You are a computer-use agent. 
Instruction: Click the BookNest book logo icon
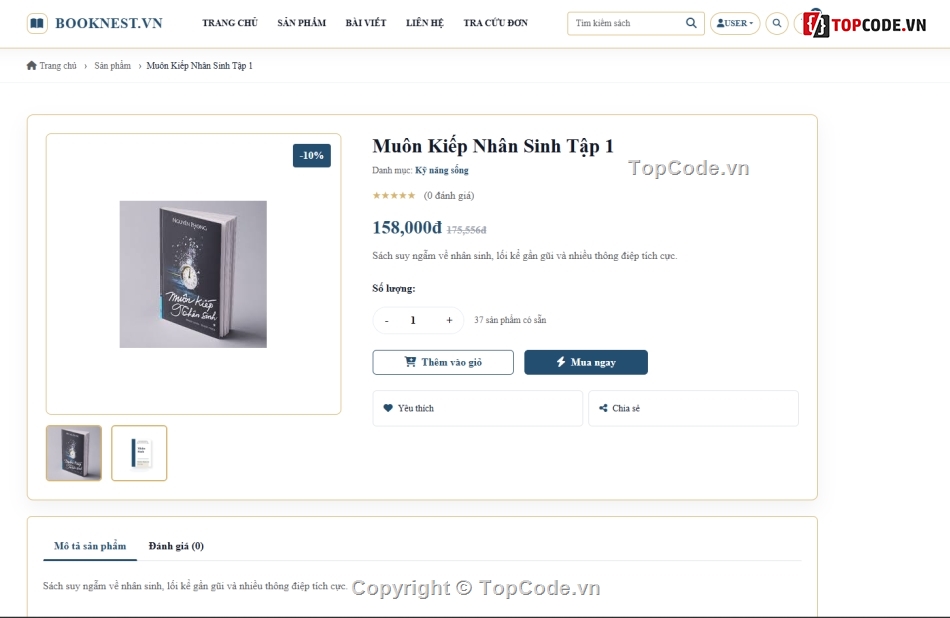(x=37, y=23)
